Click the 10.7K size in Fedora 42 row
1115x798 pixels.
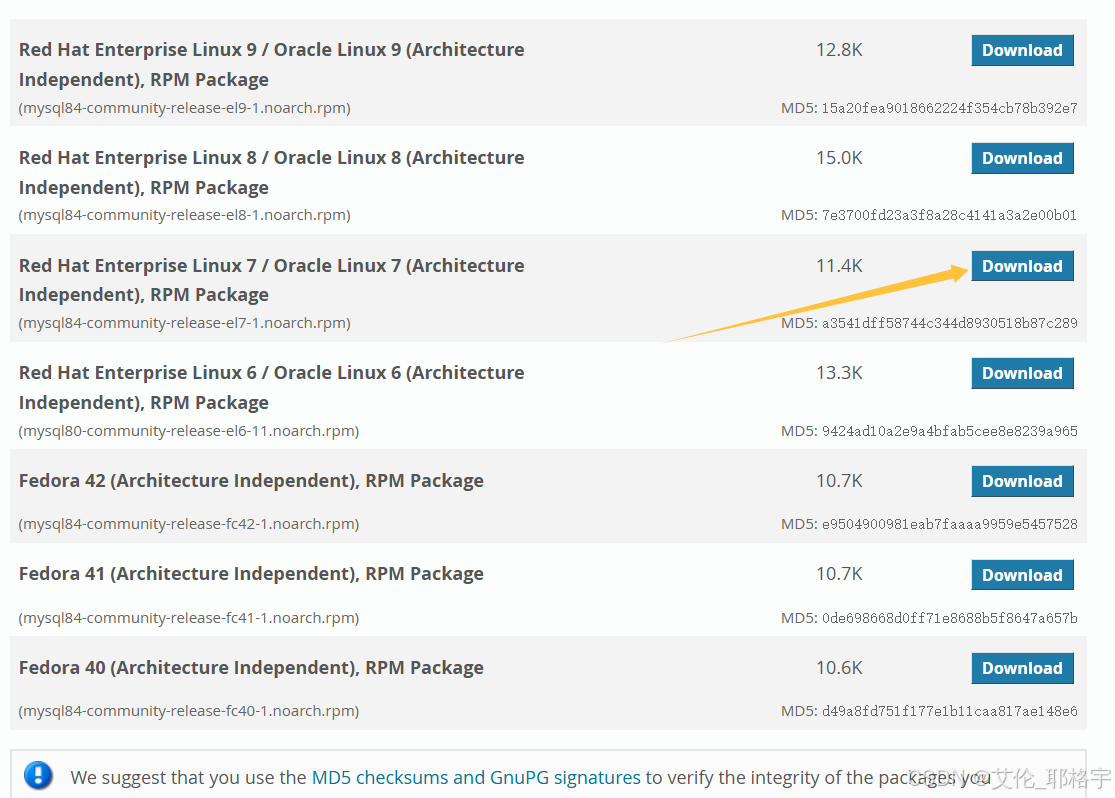pyautogui.click(x=839, y=481)
